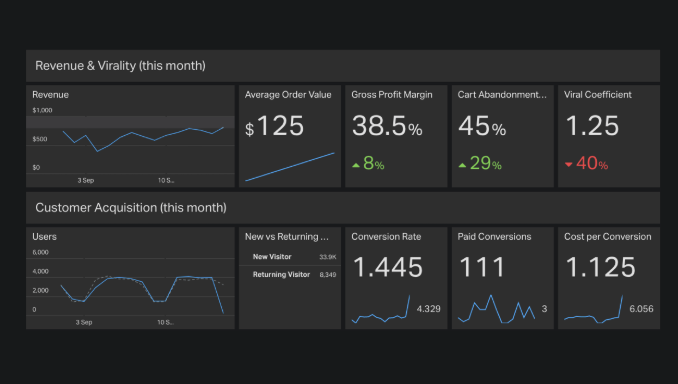This screenshot has height=384, width=678.
Task: Click the 3 Sep marker on Revenue chart
Action: pyautogui.click(x=86, y=180)
